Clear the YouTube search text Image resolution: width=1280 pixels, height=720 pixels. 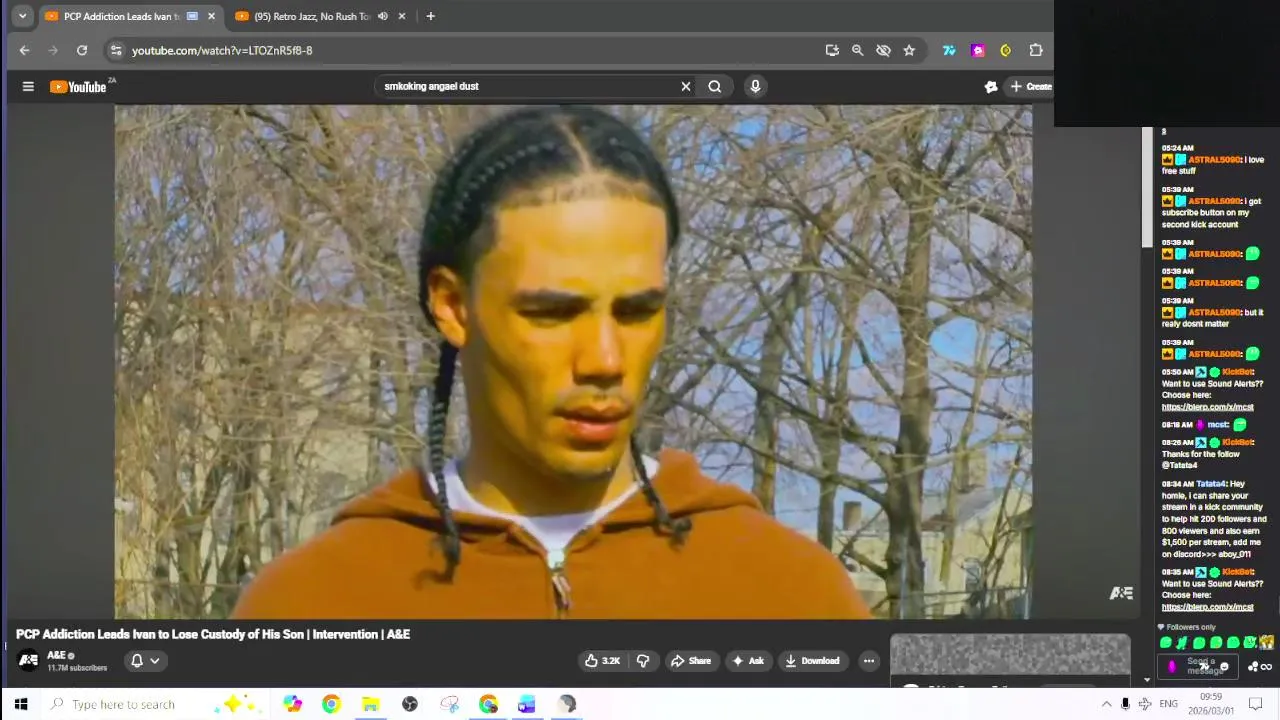pyautogui.click(x=686, y=86)
